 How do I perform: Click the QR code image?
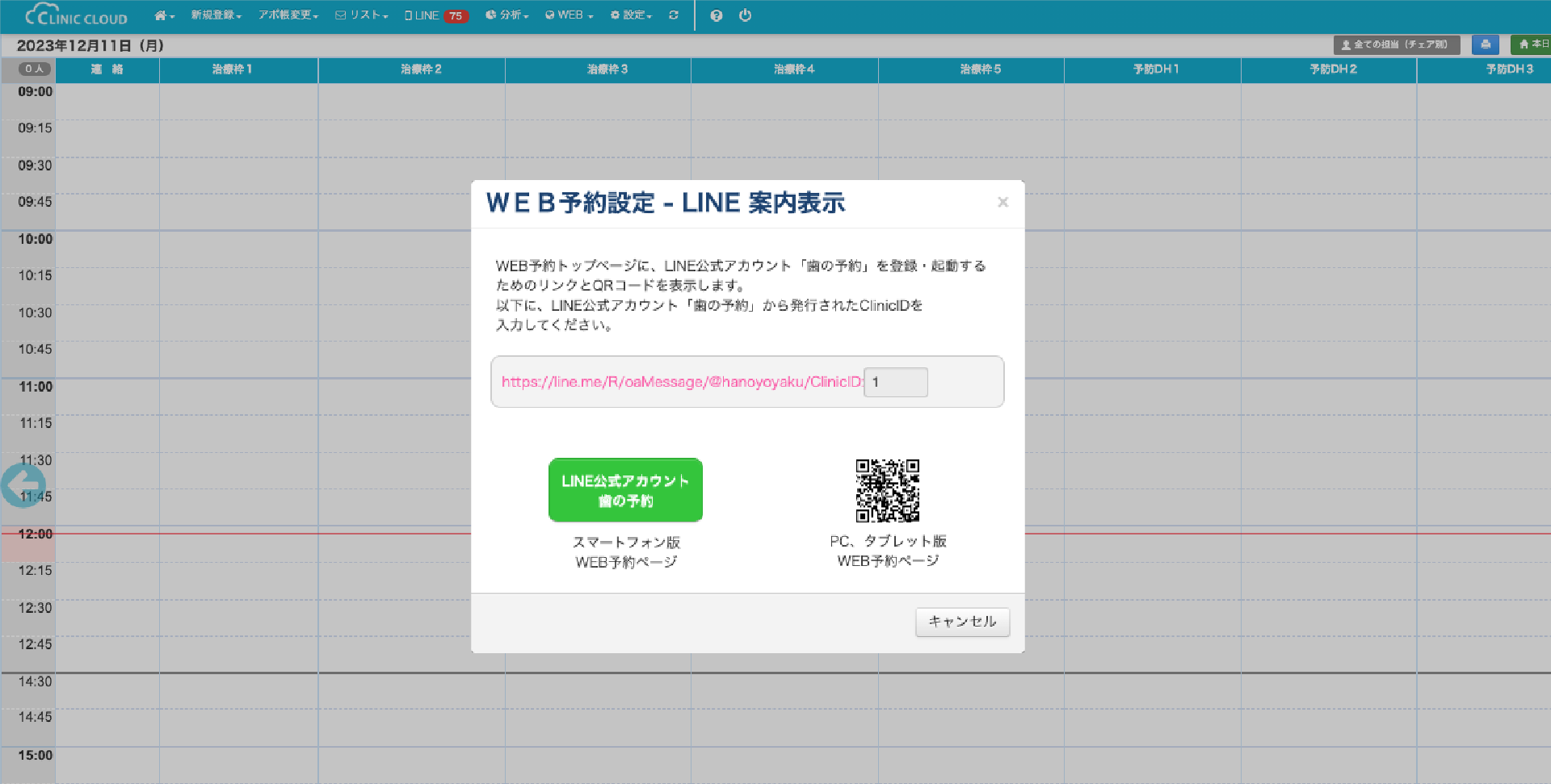(887, 491)
